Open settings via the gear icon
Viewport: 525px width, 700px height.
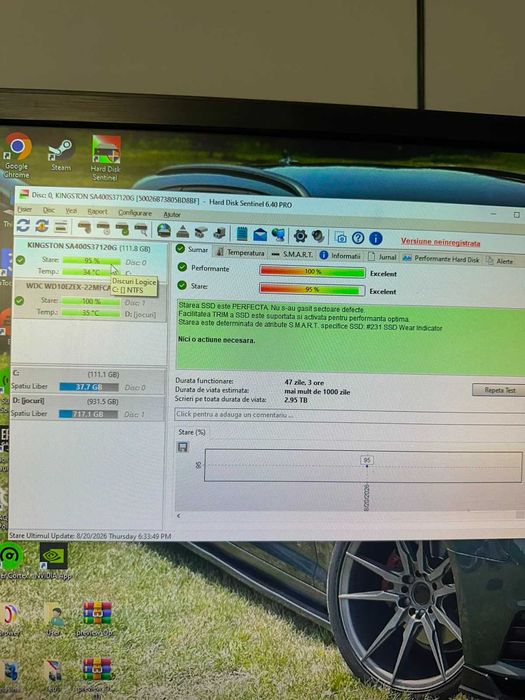300,236
